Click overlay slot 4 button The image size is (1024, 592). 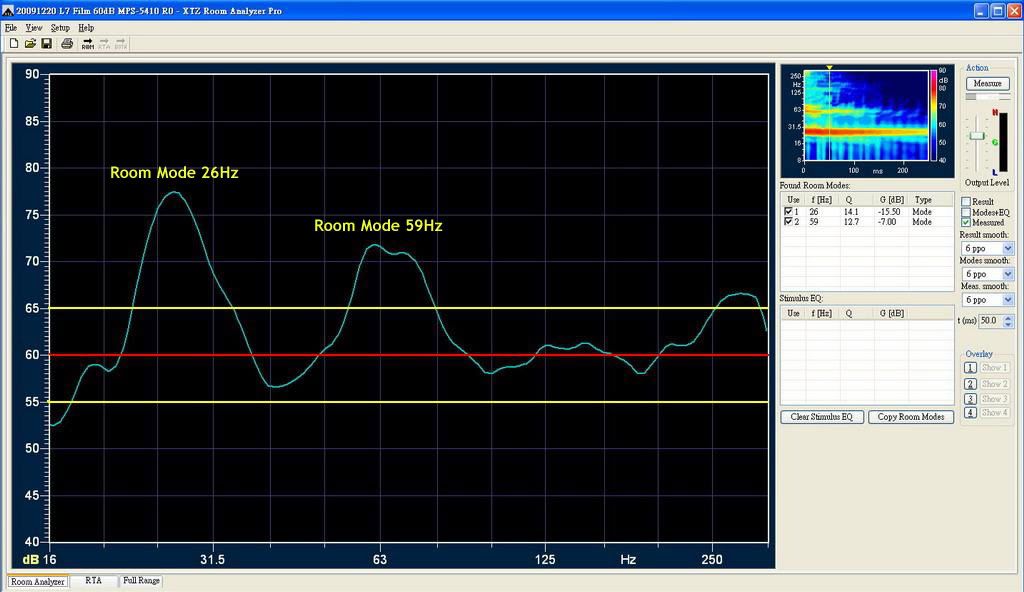(x=970, y=413)
